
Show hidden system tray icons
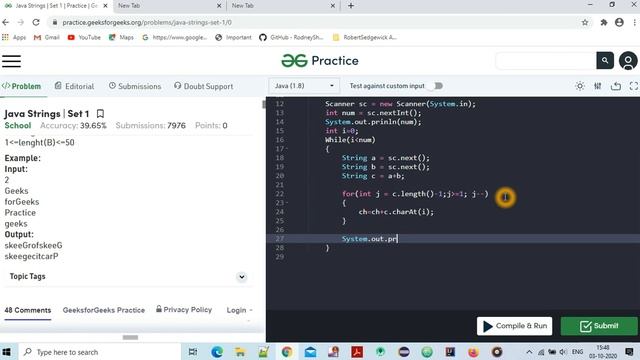coord(529,352)
